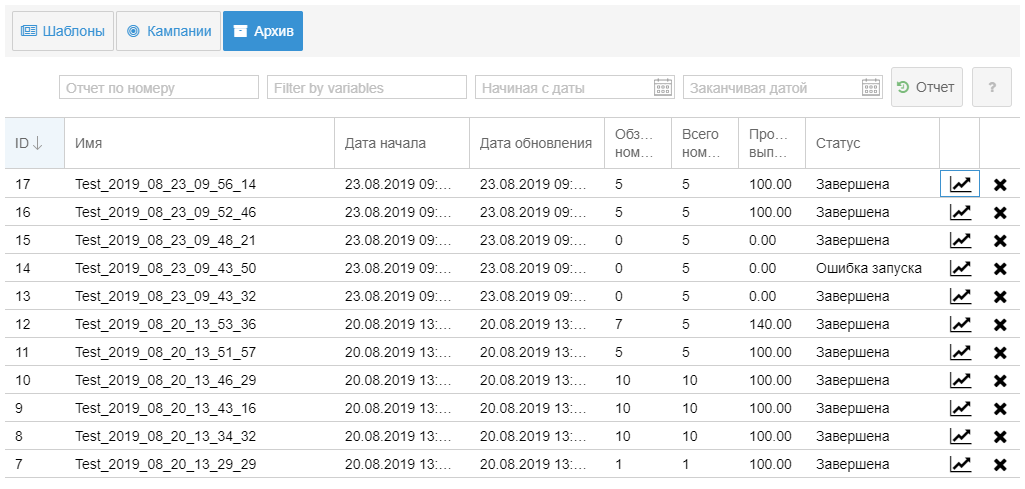Image resolution: width=1025 pixels, height=489 pixels.
Task: Delete campaign with ID 7
Action: [1000, 464]
